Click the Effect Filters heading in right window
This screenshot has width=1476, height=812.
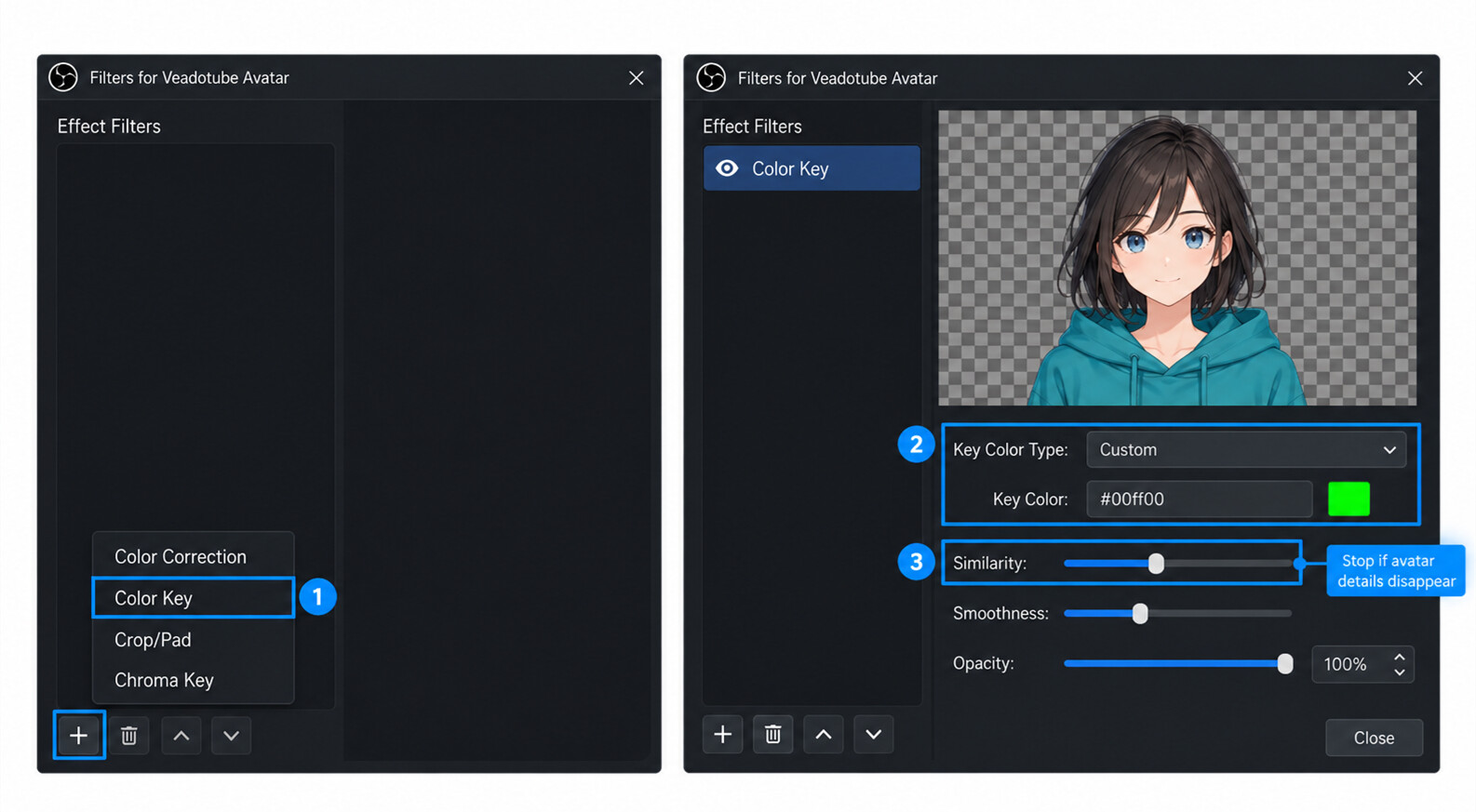pyautogui.click(x=752, y=126)
